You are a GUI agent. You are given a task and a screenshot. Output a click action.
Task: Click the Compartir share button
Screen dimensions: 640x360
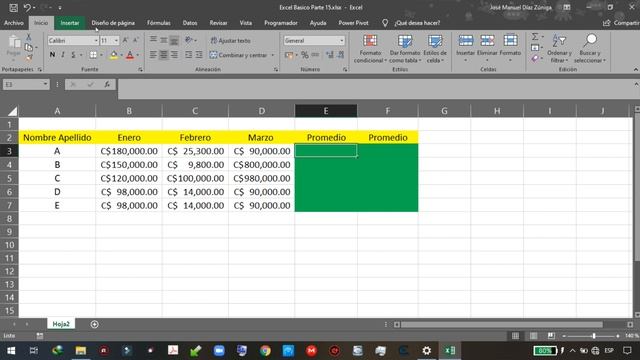coord(622,23)
